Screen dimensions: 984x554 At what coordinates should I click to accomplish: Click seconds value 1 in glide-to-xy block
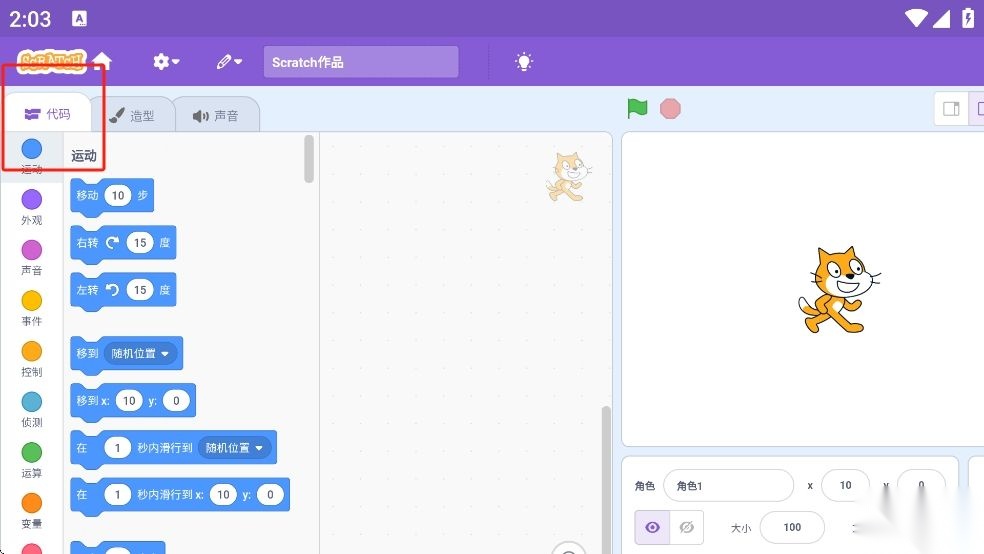(117, 495)
